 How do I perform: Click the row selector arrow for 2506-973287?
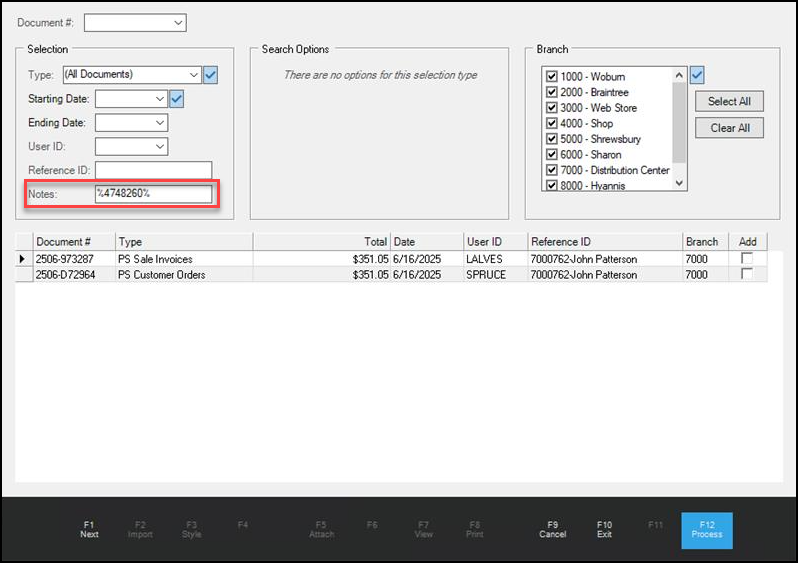(x=23, y=259)
